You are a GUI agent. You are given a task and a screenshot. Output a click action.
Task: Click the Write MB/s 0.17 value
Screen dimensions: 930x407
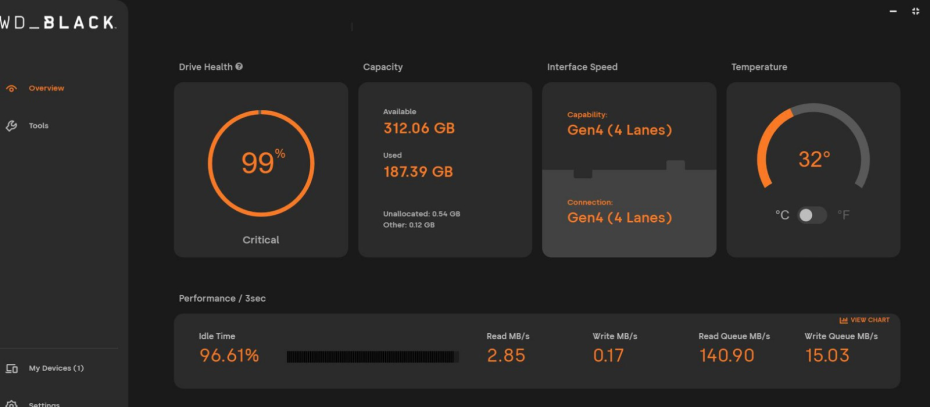609,355
